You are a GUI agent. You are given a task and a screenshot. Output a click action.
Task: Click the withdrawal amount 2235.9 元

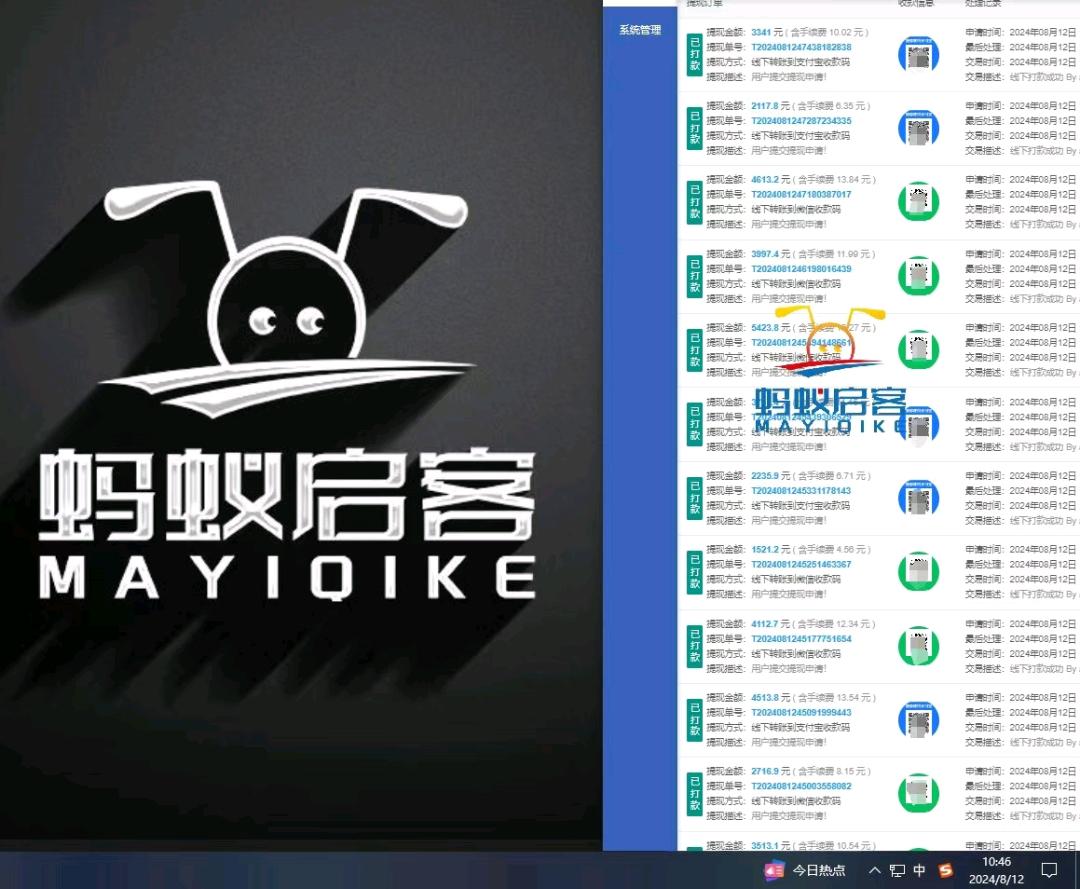771,476
